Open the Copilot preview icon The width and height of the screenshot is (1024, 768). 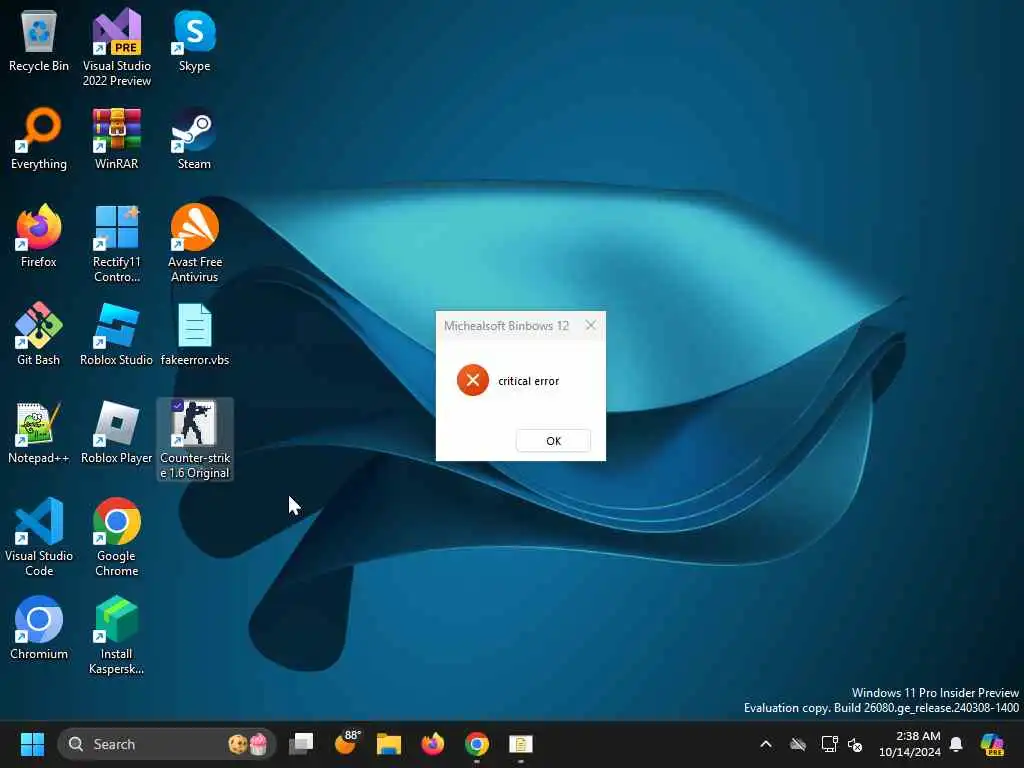click(992, 744)
